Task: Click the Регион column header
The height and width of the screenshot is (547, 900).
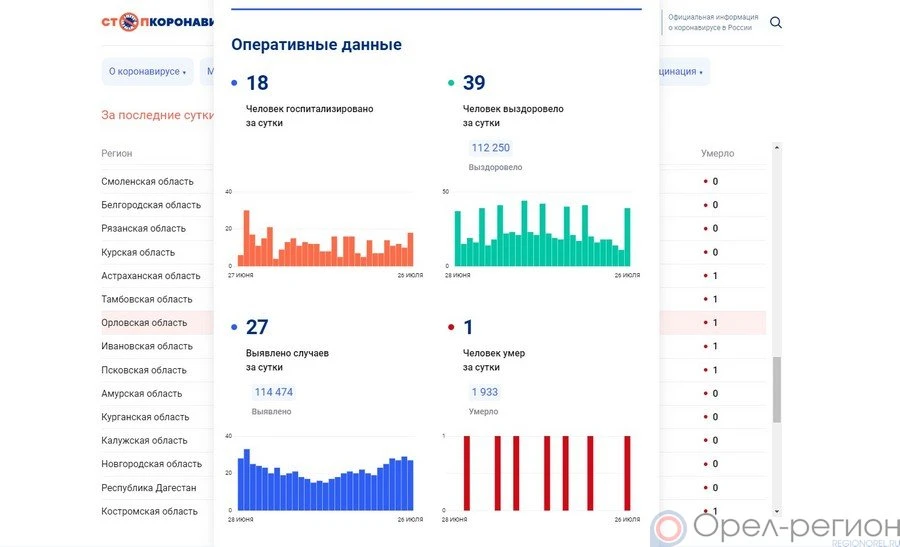Action: pyautogui.click(x=117, y=154)
